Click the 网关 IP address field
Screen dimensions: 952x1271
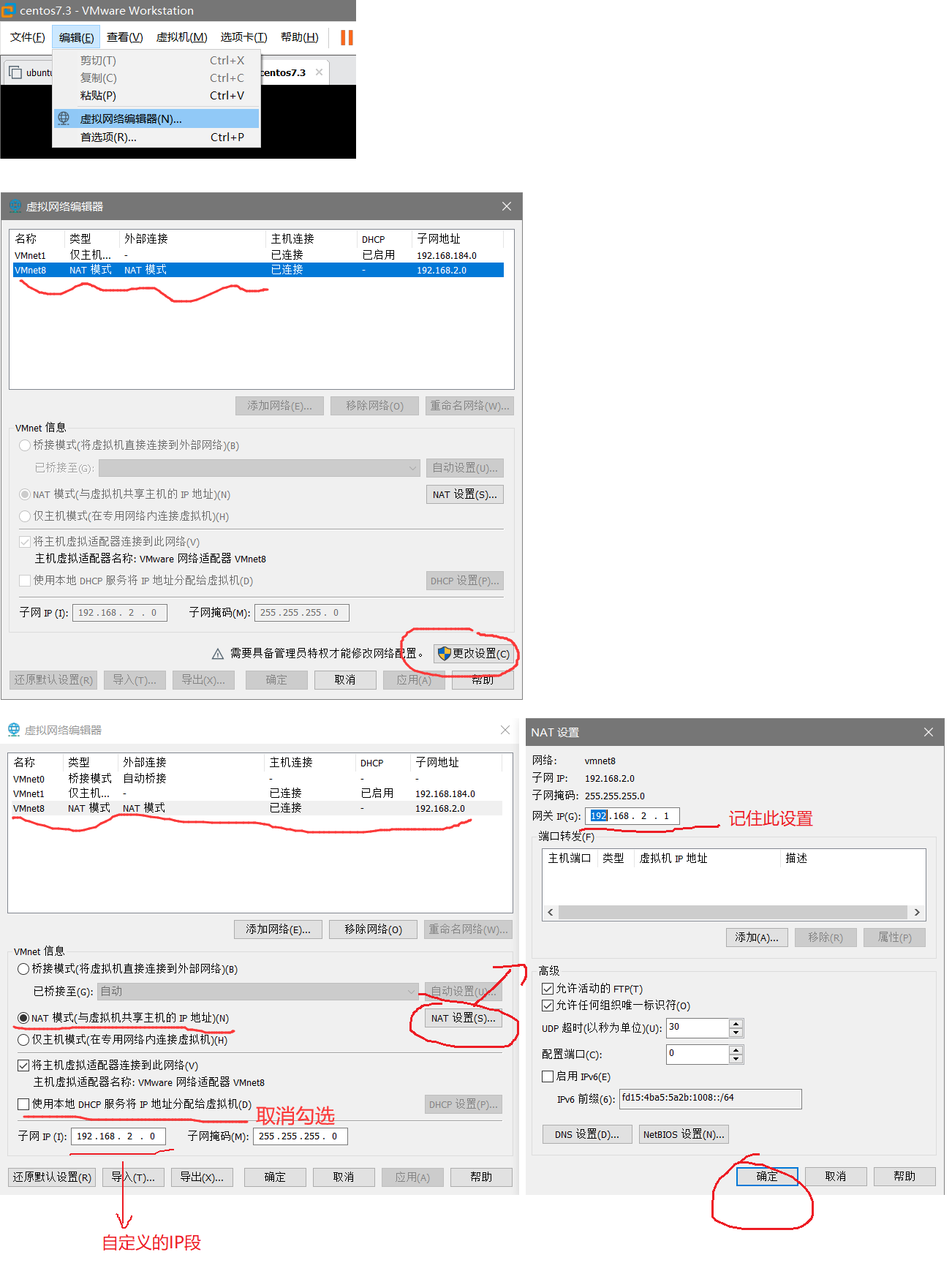(x=632, y=816)
